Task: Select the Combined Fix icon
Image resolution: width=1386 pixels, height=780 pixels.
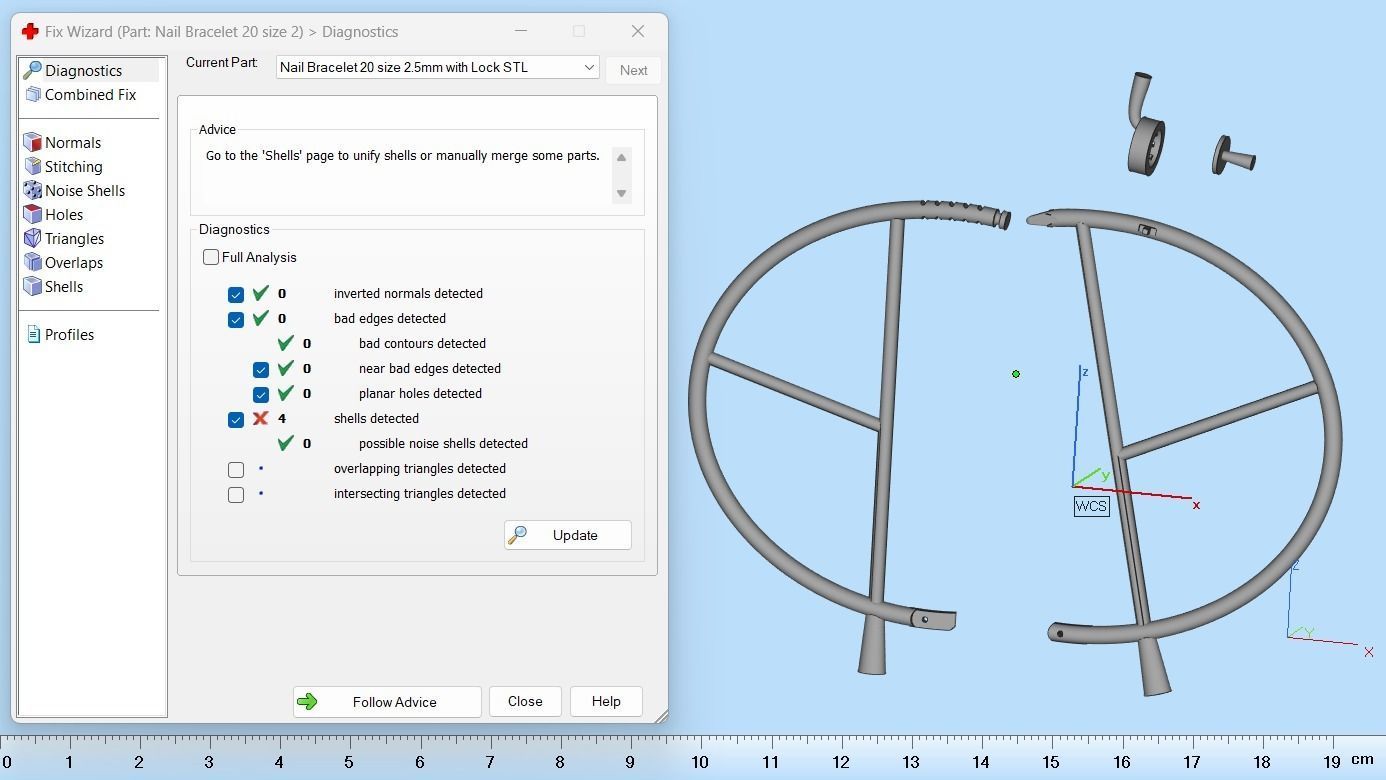Action: 32,94
